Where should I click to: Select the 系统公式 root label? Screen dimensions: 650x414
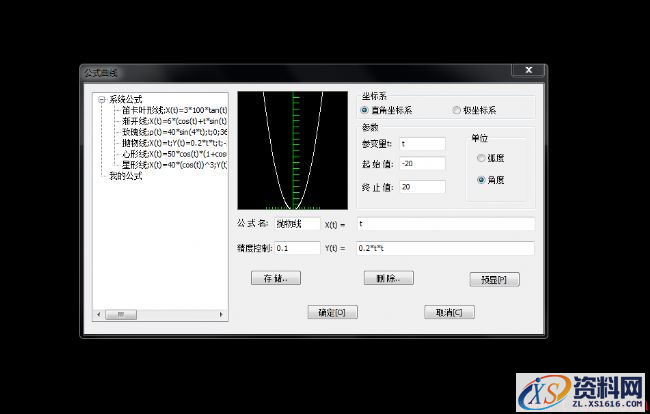(x=126, y=100)
